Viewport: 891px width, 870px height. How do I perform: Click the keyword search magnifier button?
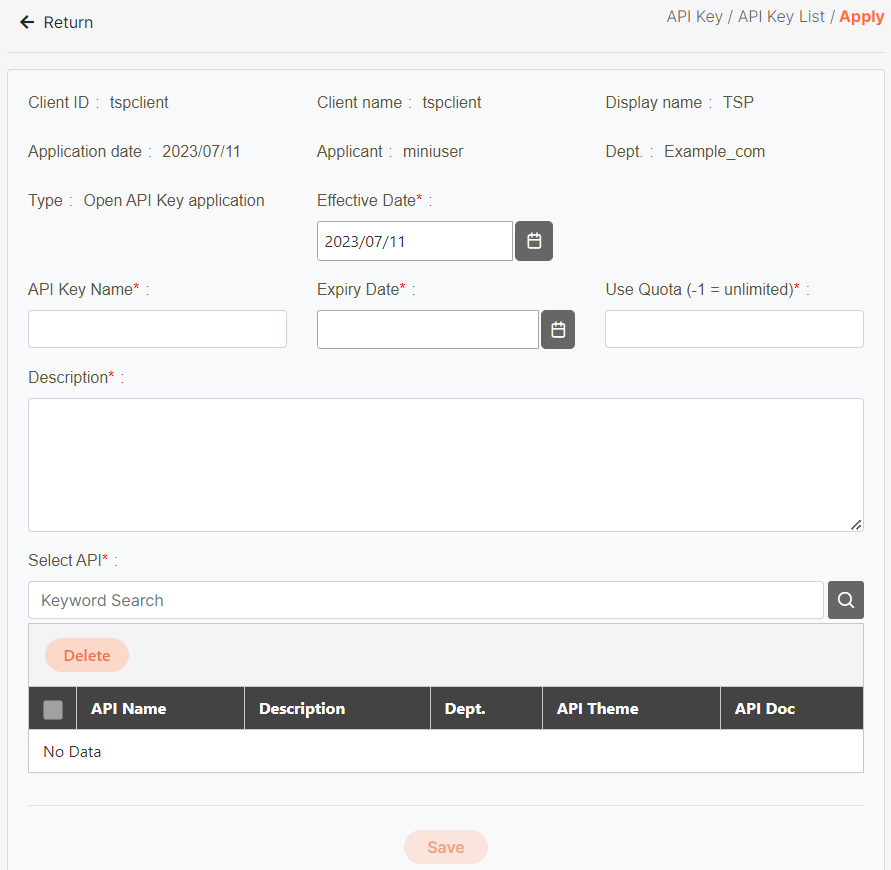(x=846, y=600)
